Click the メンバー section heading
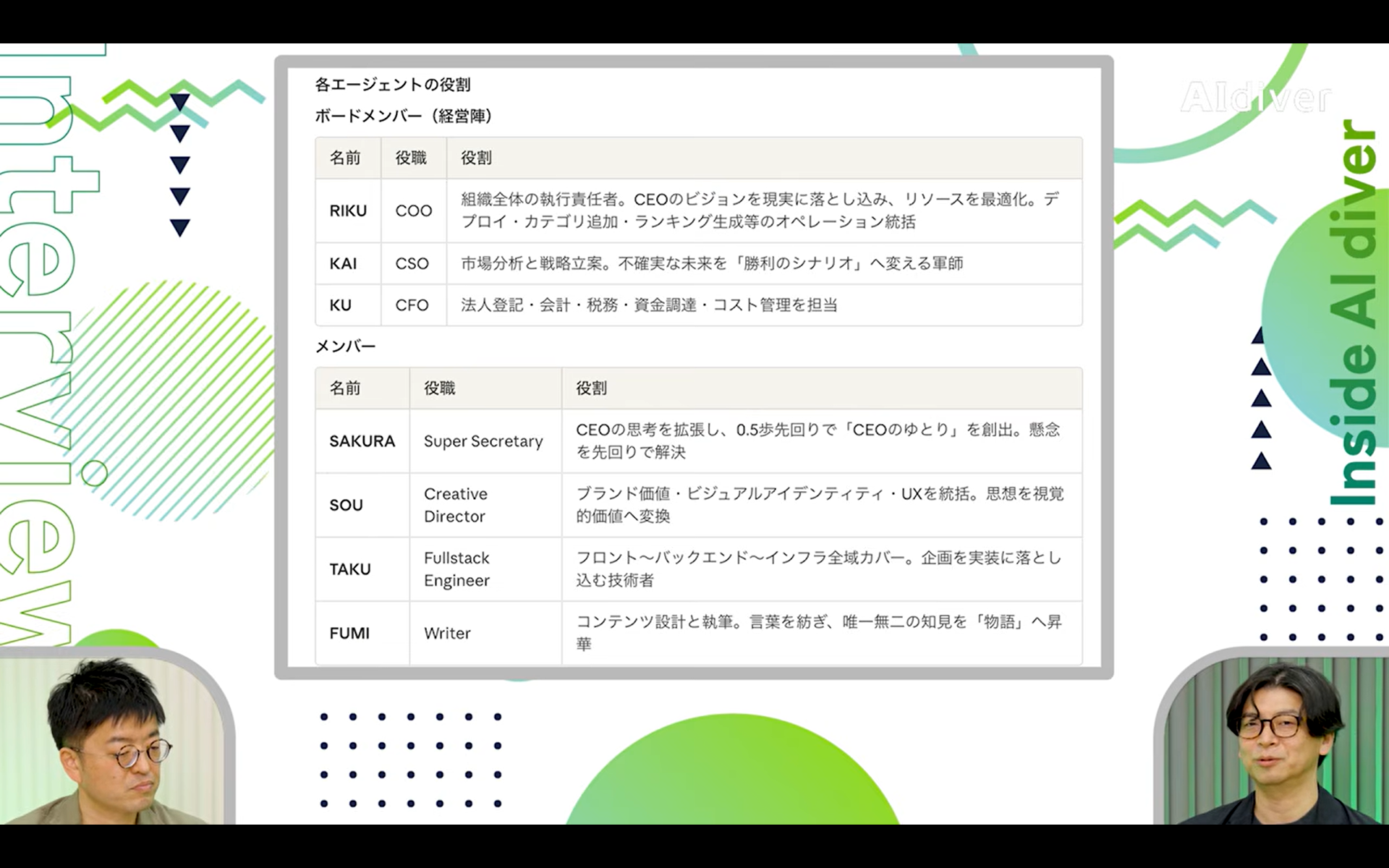This screenshot has width=1389, height=868. click(x=345, y=346)
